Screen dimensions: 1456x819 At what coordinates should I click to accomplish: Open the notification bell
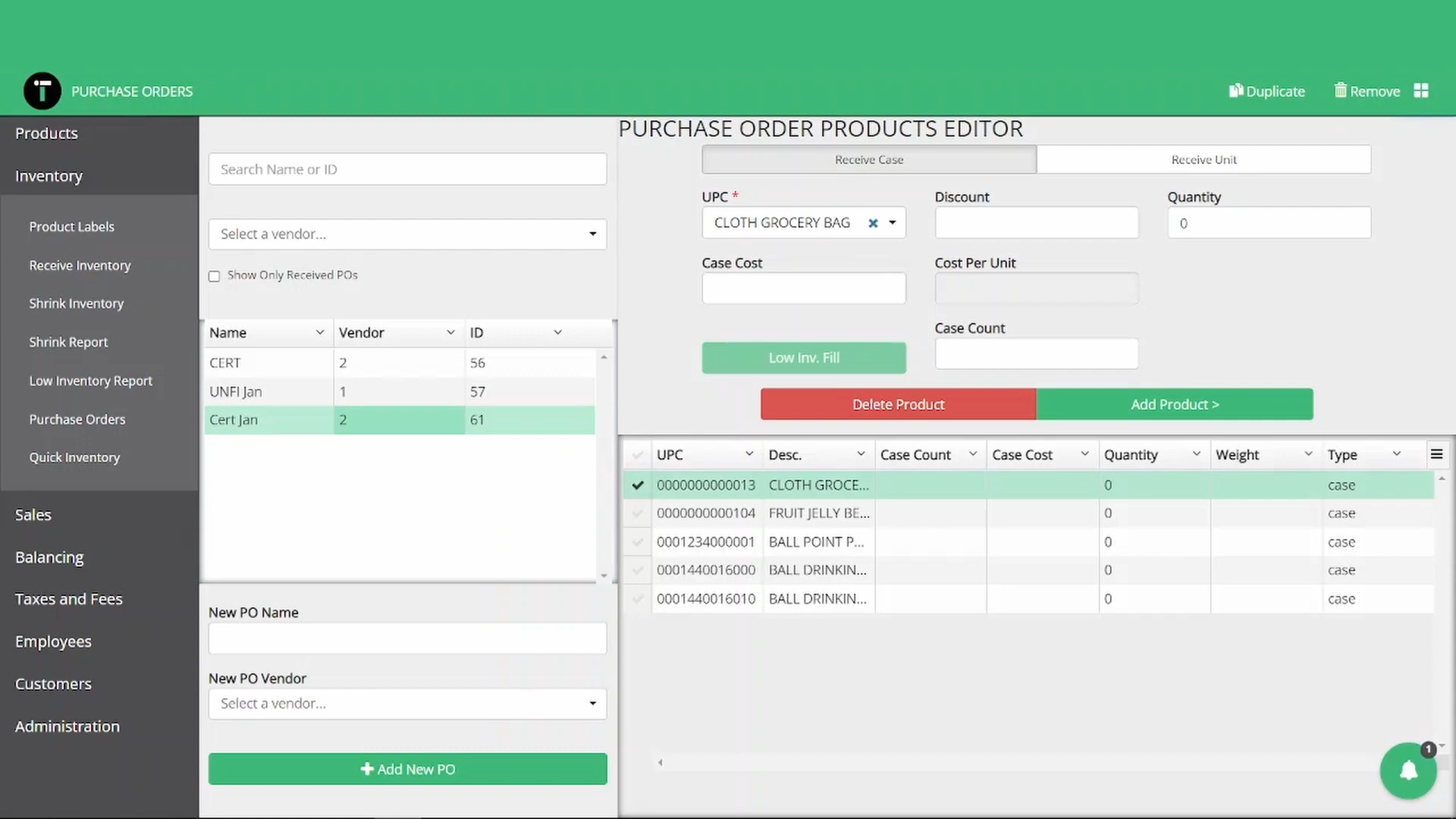click(1408, 770)
